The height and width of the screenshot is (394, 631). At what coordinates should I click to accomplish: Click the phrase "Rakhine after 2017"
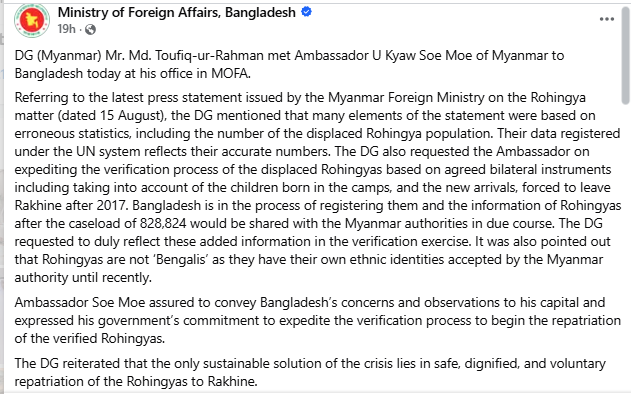coord(72,206)
